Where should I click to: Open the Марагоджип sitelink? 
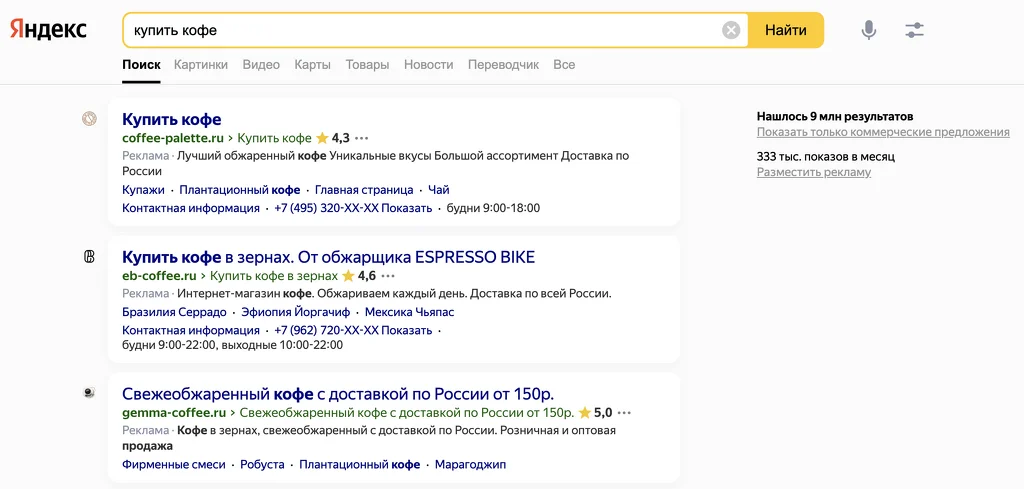(470, 465)
